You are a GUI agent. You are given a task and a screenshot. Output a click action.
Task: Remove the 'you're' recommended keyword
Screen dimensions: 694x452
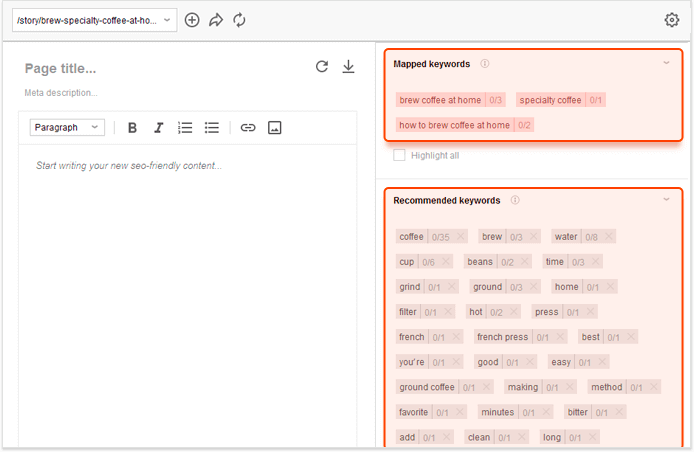(456, 362)
